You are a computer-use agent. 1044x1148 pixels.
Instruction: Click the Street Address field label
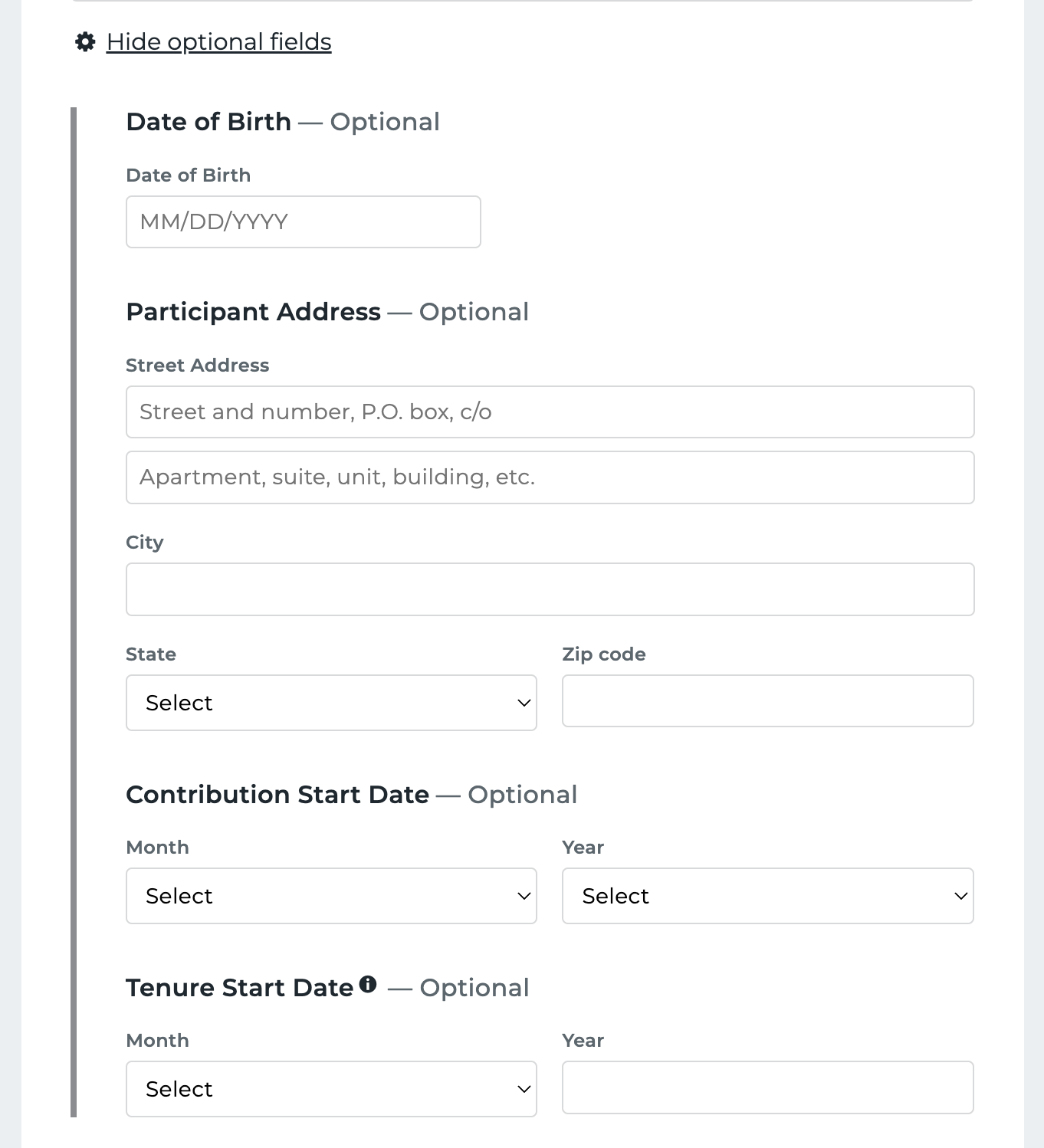198,366
